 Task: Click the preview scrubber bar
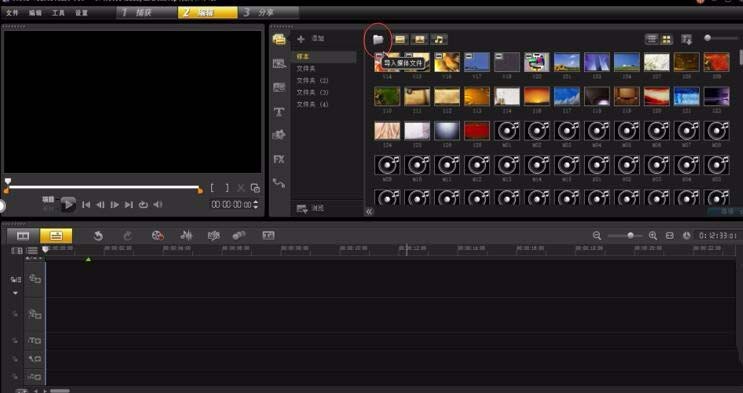[x=103, y=187]
